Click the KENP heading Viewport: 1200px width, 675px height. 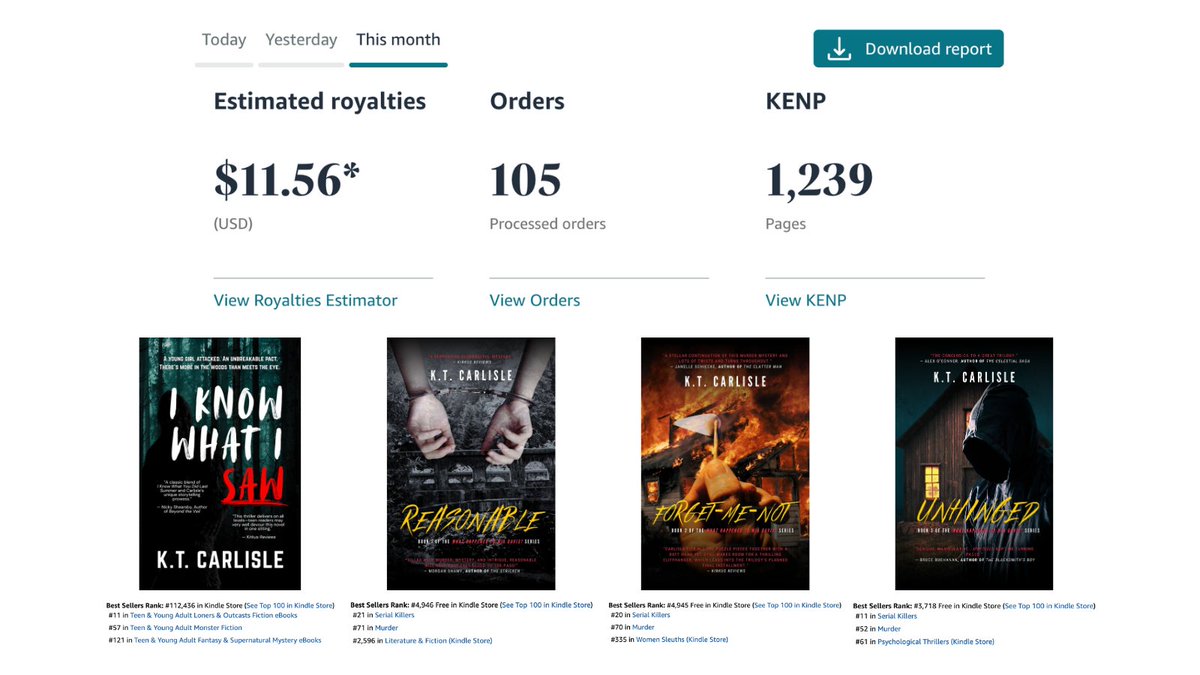[795, 101]
